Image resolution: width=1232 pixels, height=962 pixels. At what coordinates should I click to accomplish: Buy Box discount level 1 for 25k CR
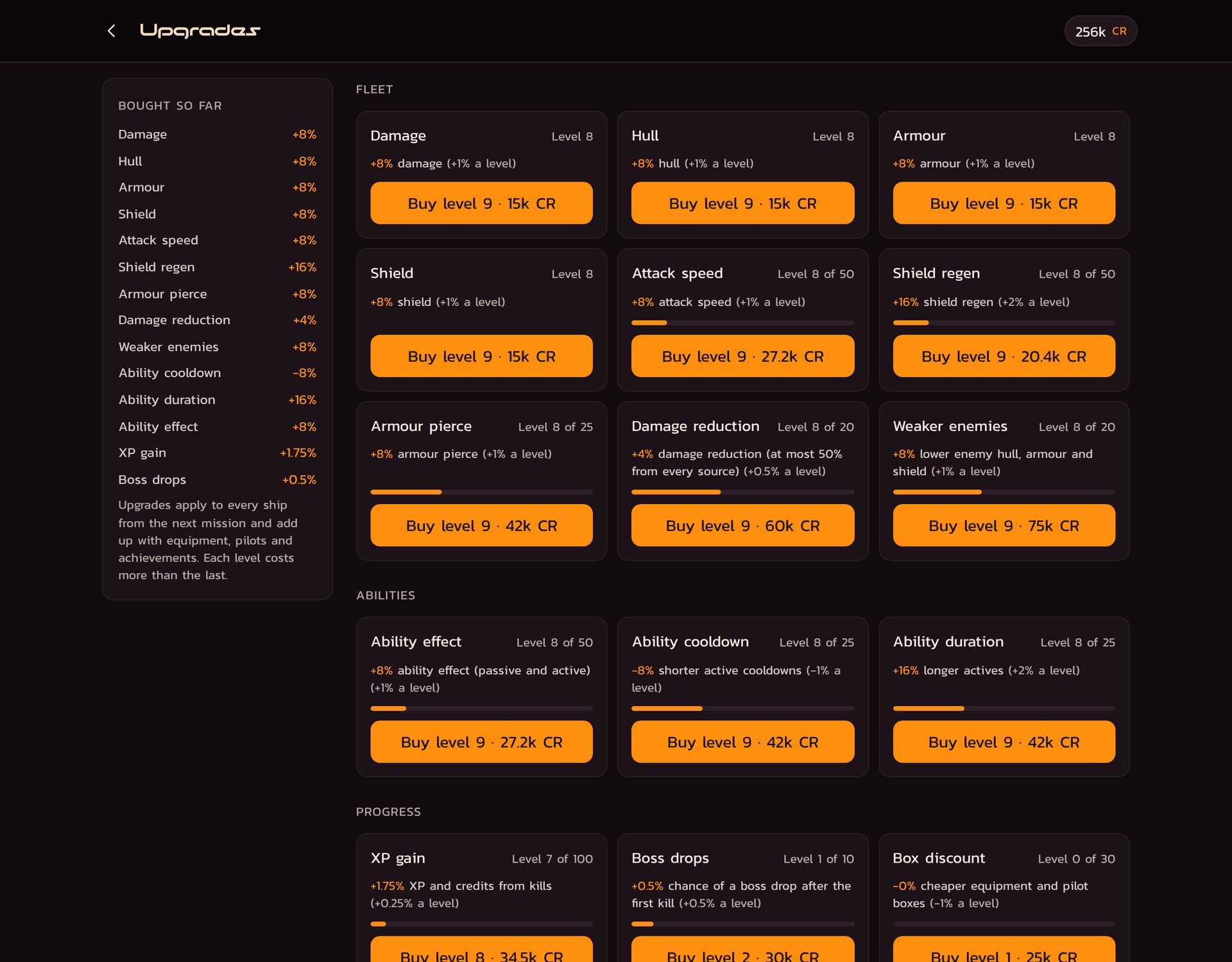pos(1004,949)
